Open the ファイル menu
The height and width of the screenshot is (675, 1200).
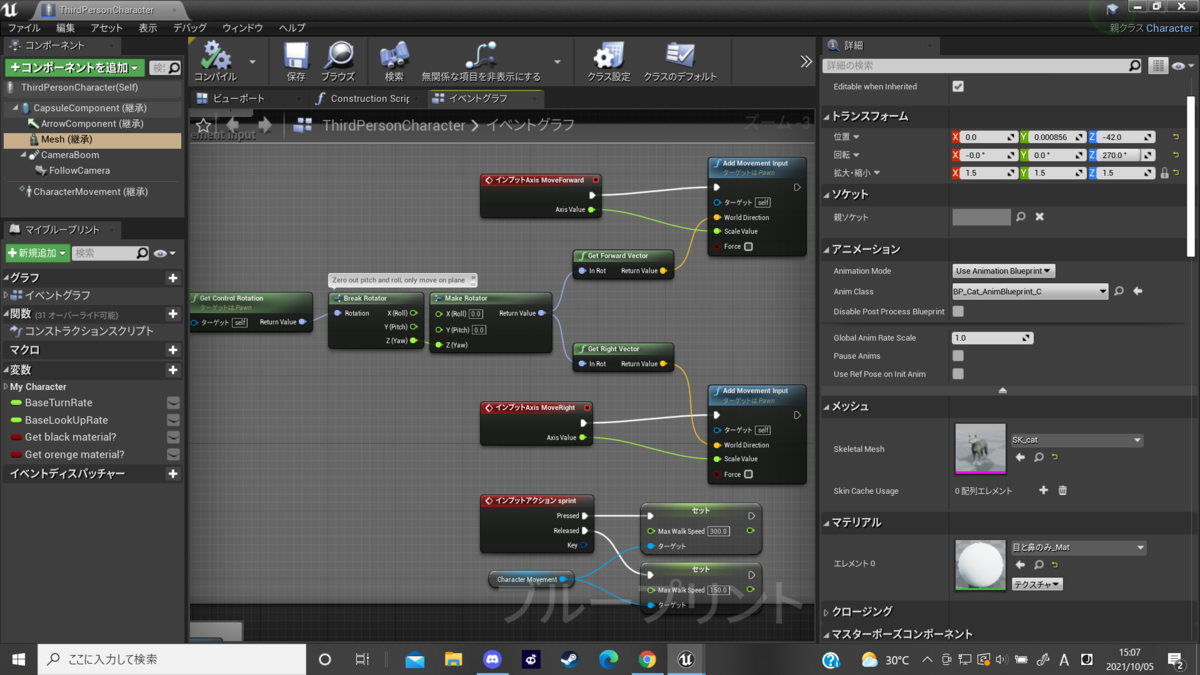coord(24,28)
